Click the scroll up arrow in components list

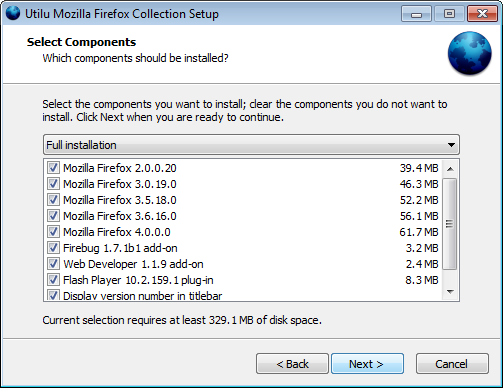point(450,169)
